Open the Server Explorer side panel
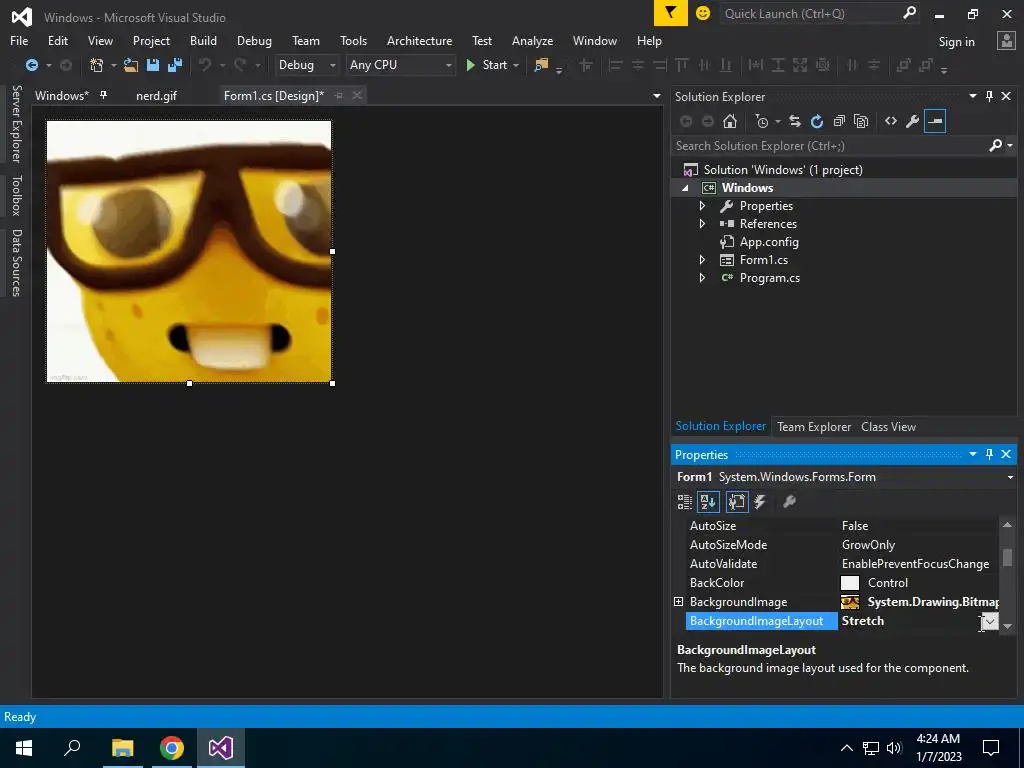This screenshot has height=768, width=1024. pos(16,124)
